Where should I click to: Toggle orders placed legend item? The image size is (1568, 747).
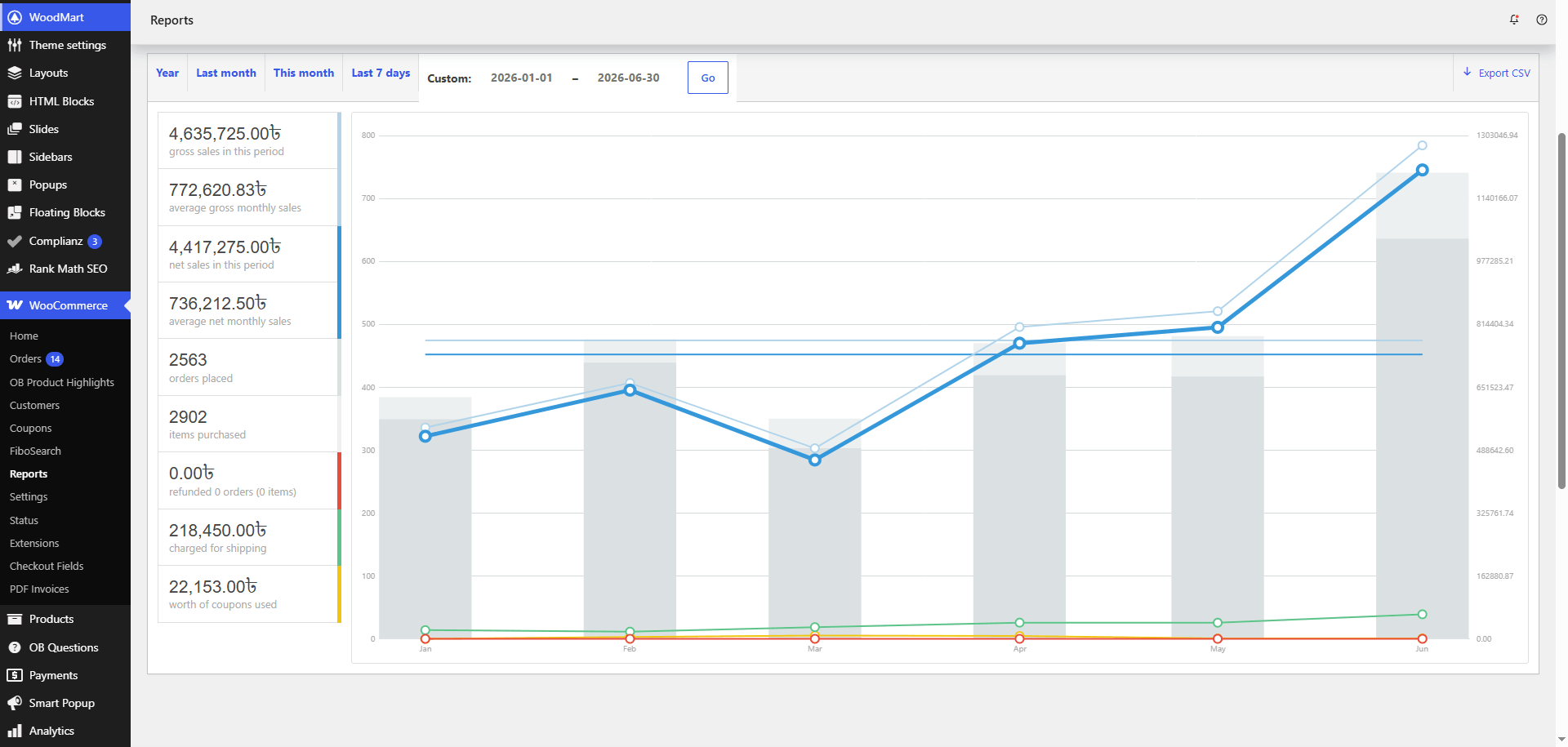tap(249, 367)
